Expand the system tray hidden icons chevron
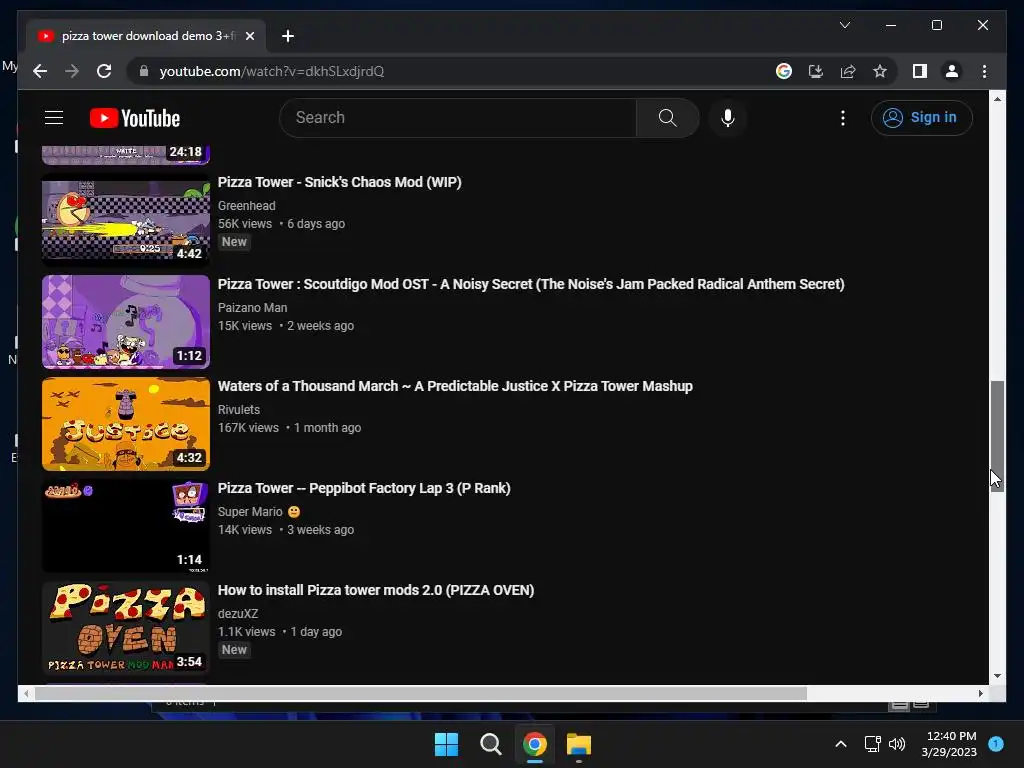This screenshot has height=768, width=1024. tap(840, 744)
